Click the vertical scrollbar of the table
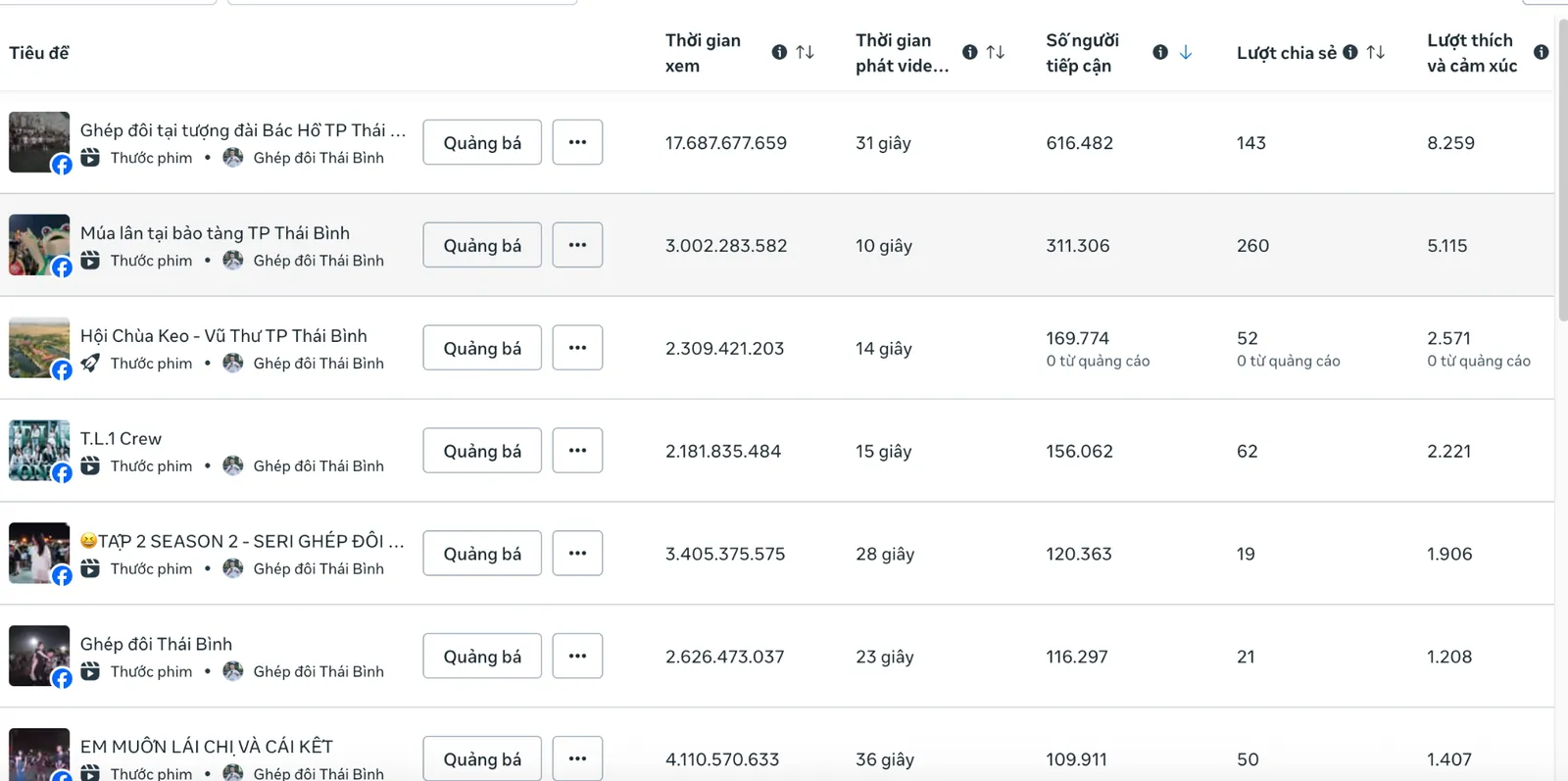 tap(1562, 171)
